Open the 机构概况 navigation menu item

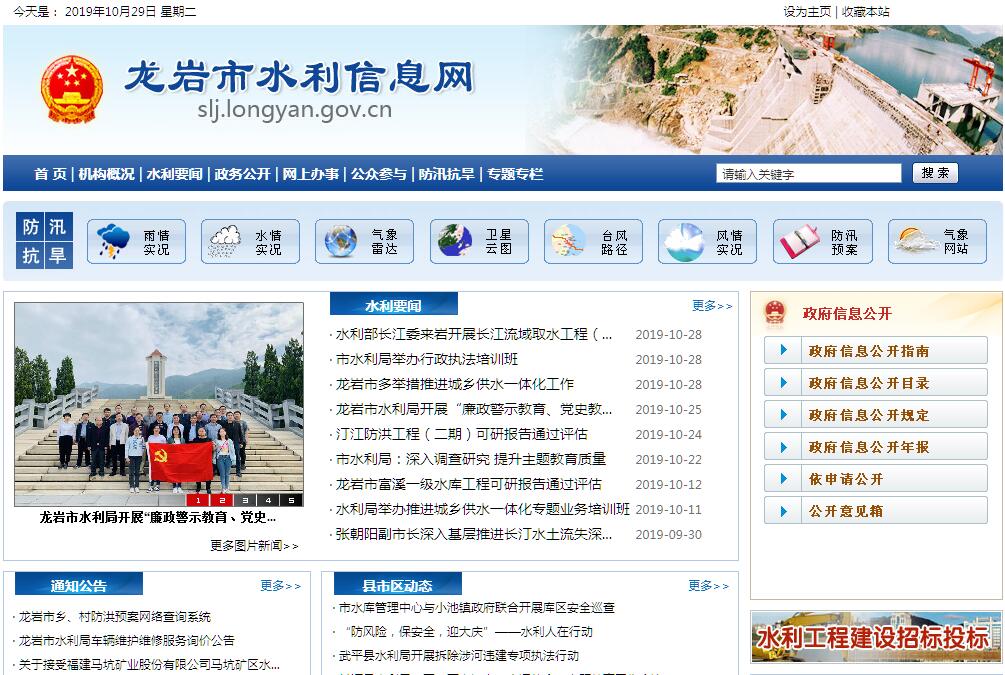click(106, 174)
